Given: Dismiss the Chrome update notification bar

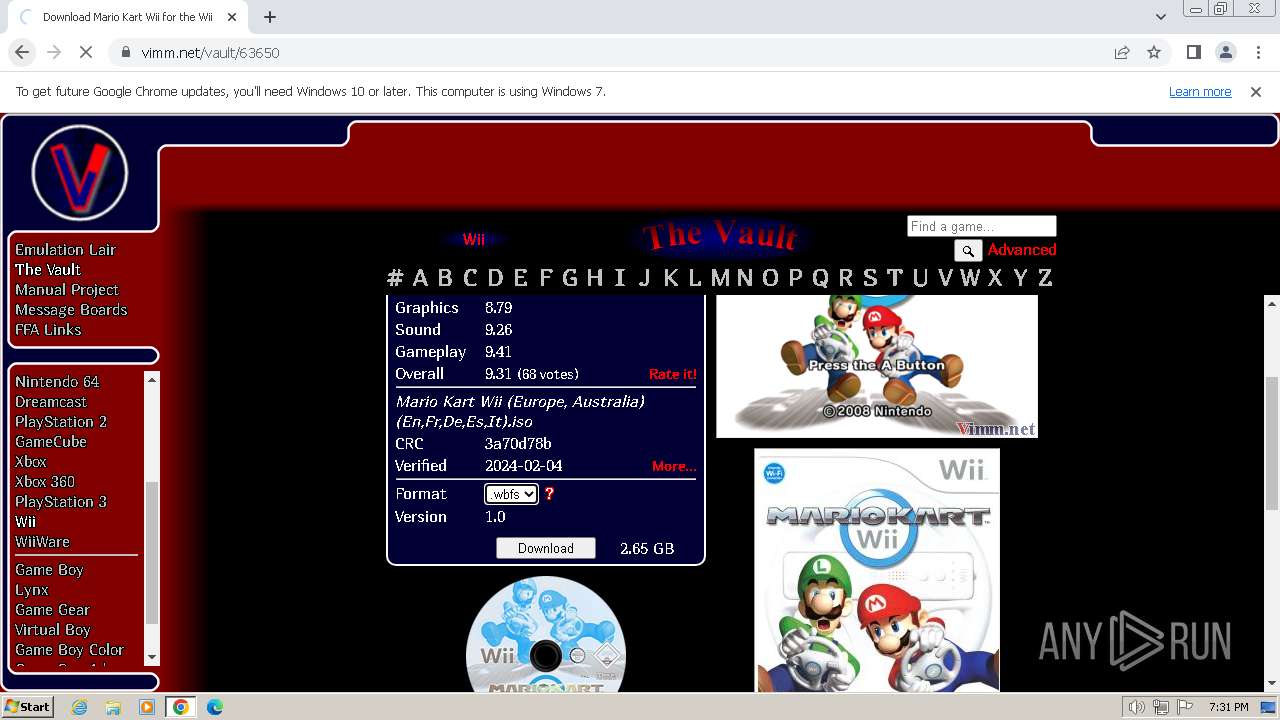Looking at the screenshot, I should (x=1256, y=92).
